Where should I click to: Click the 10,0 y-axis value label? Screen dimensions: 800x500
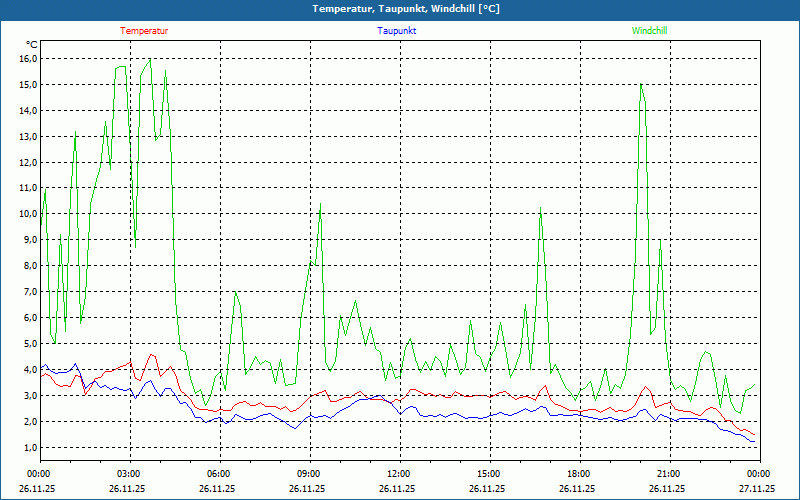point(27,214)
